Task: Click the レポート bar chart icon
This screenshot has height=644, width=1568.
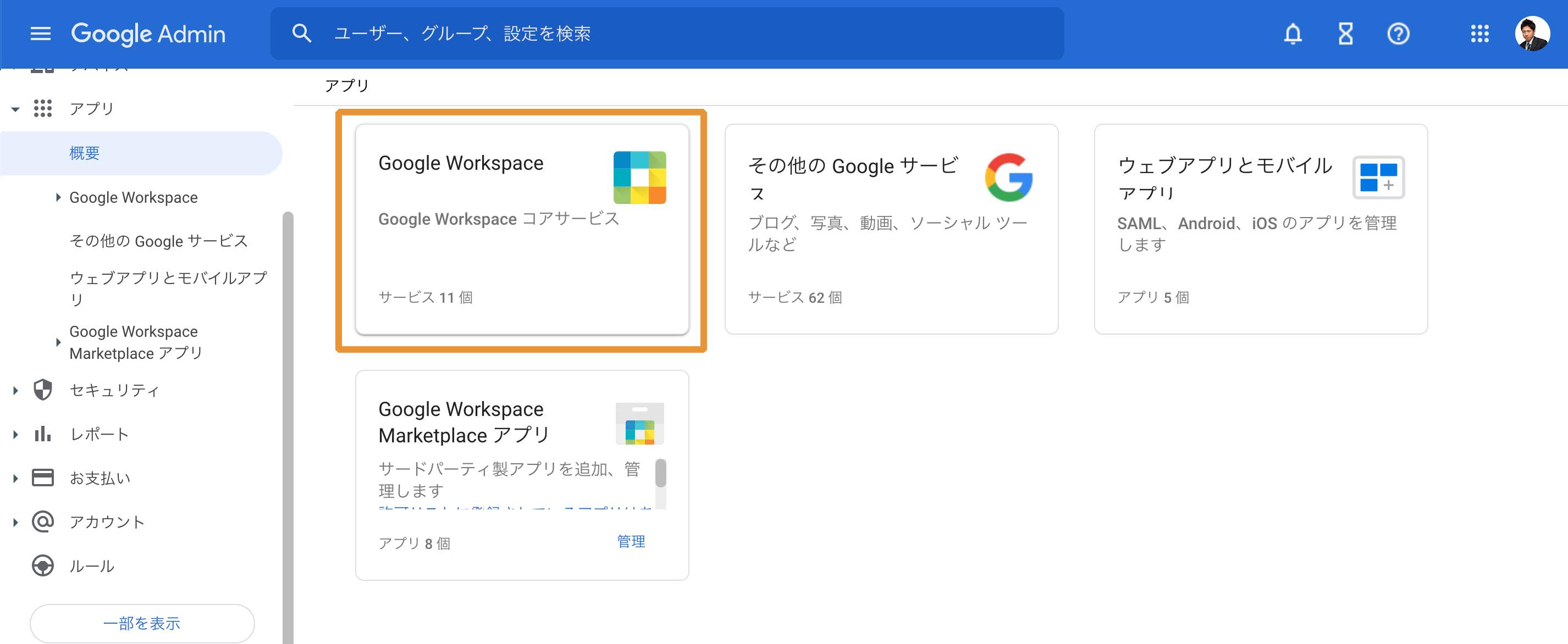Action: (43, 434)
